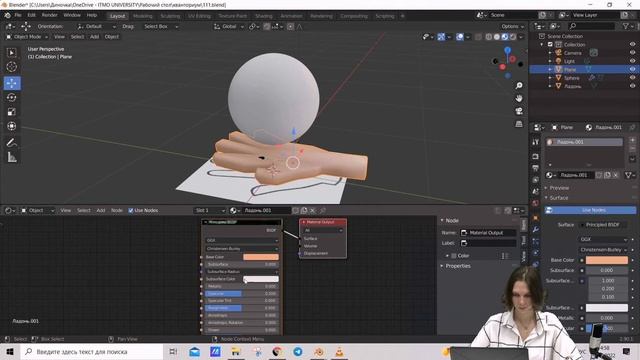This screenshot has width=640, height=360.
Task: Select material preview shading mode
Action: 505,37
